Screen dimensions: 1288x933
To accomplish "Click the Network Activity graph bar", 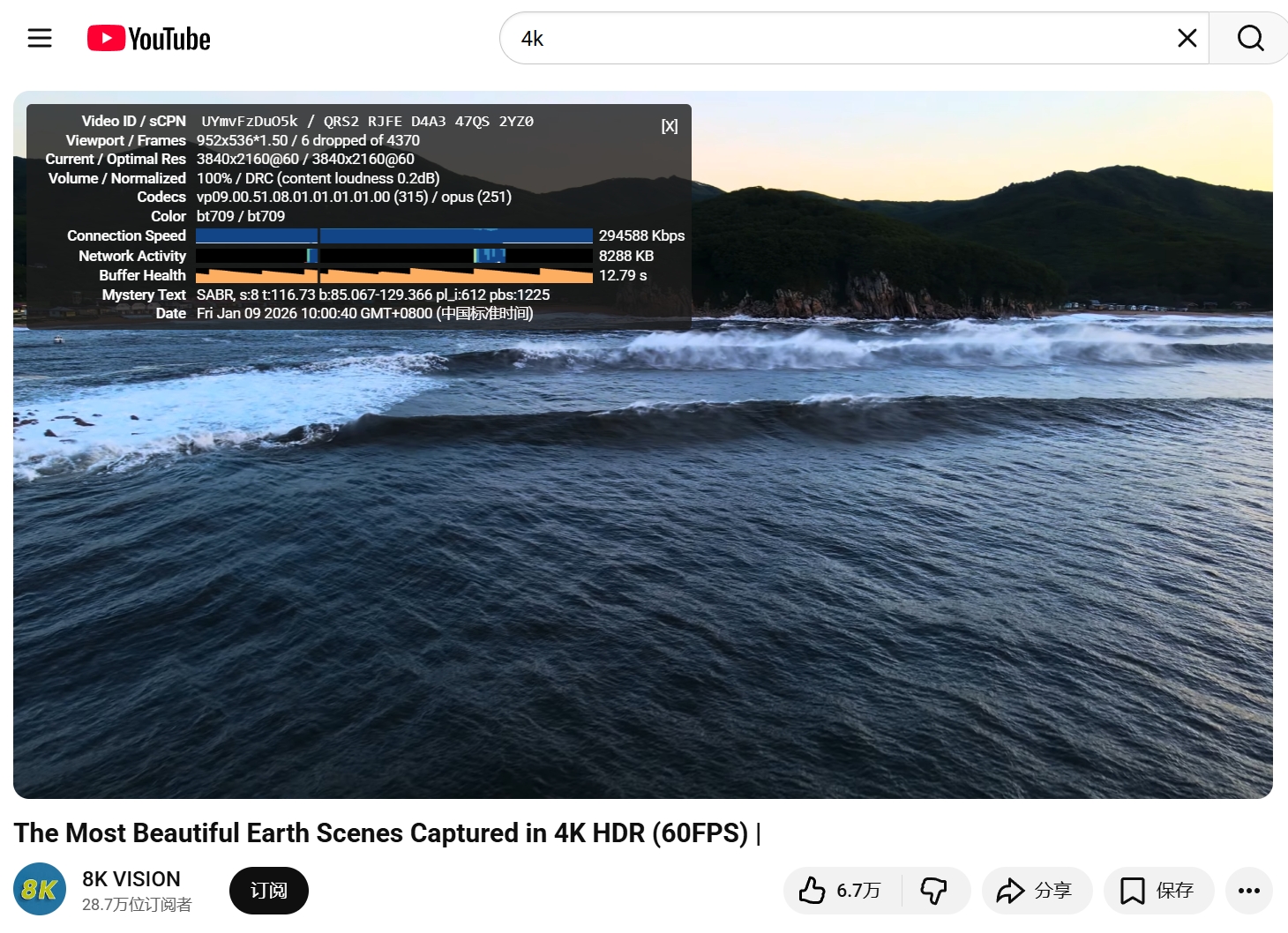I will [x=393, y=256].
